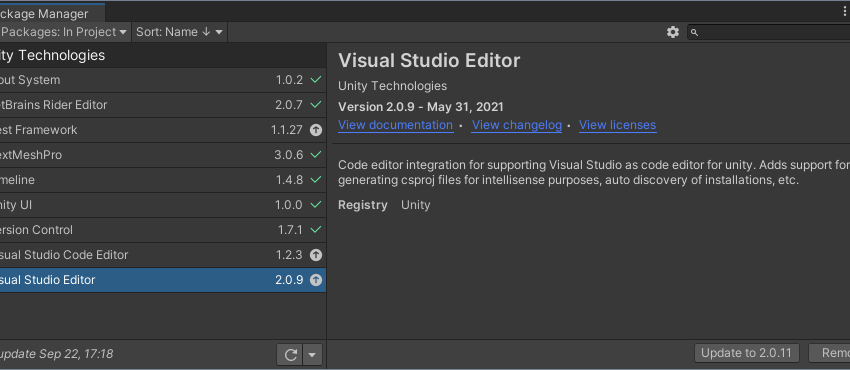Open the Package Manager settings gear
The height and width of the screenshot is (370, 850).
(673, 32)
